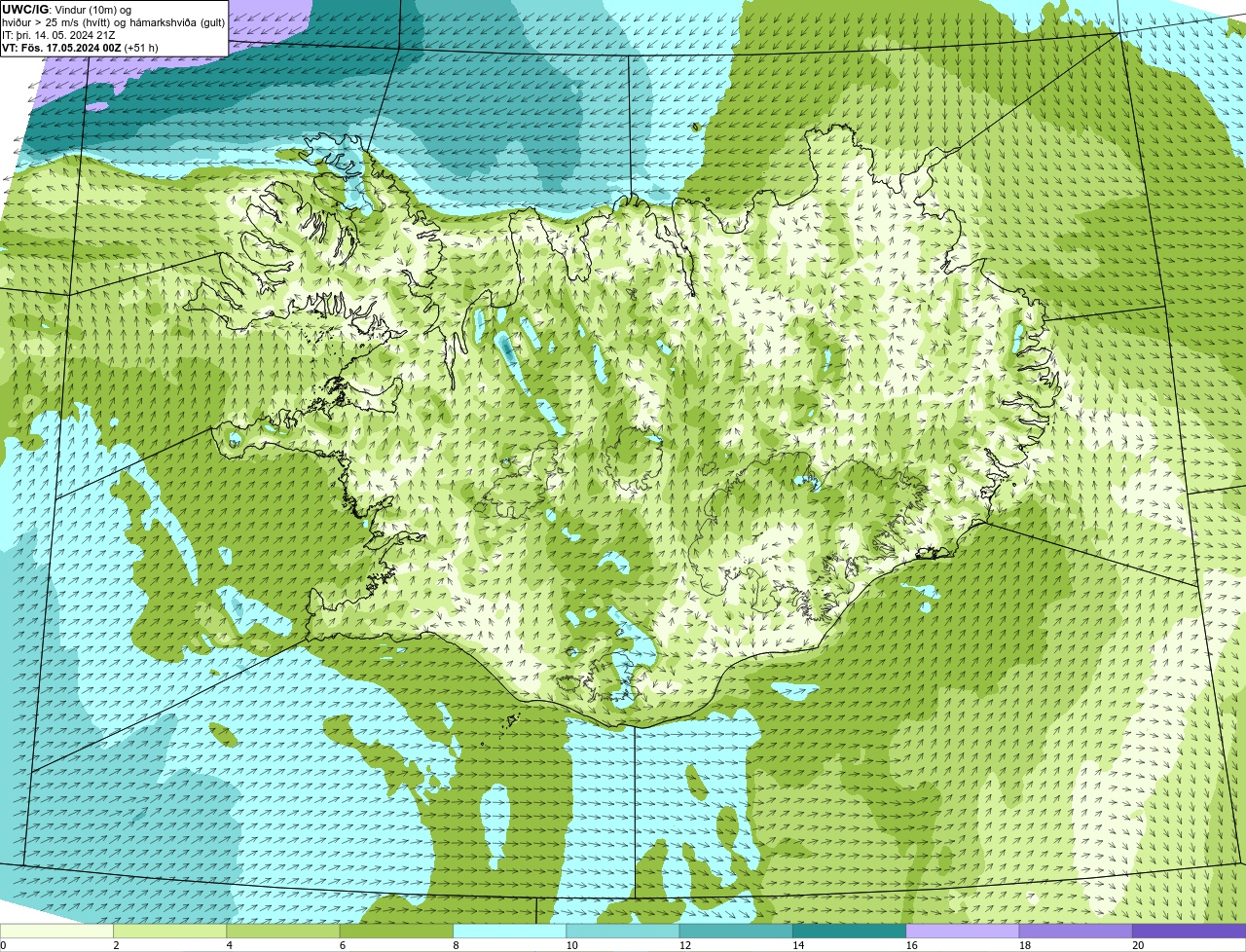1246x952 pixels.
Task: Click the "VT: Fös. 17.05.2024 00Z (+51 h)" line
Action: 80,47
